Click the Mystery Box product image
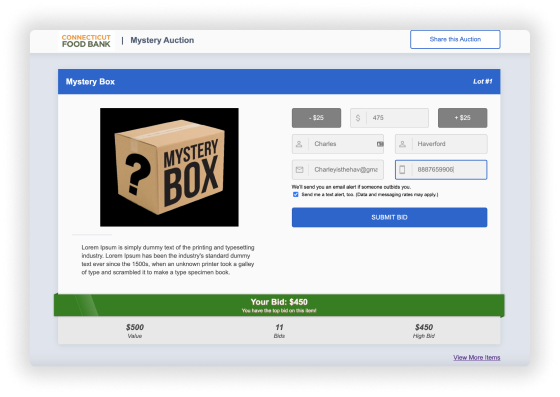Viewport: 560px width, 397px height. coord(169,167)
